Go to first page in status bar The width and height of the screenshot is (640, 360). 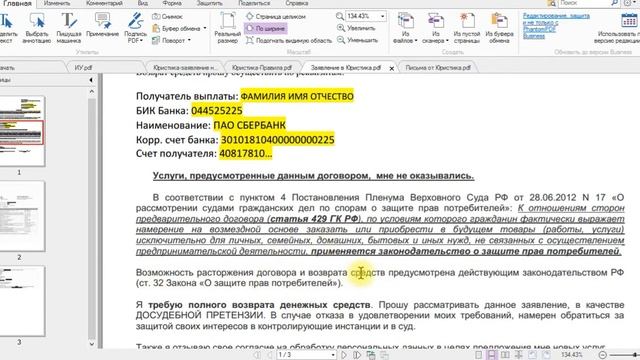(257, 355)
